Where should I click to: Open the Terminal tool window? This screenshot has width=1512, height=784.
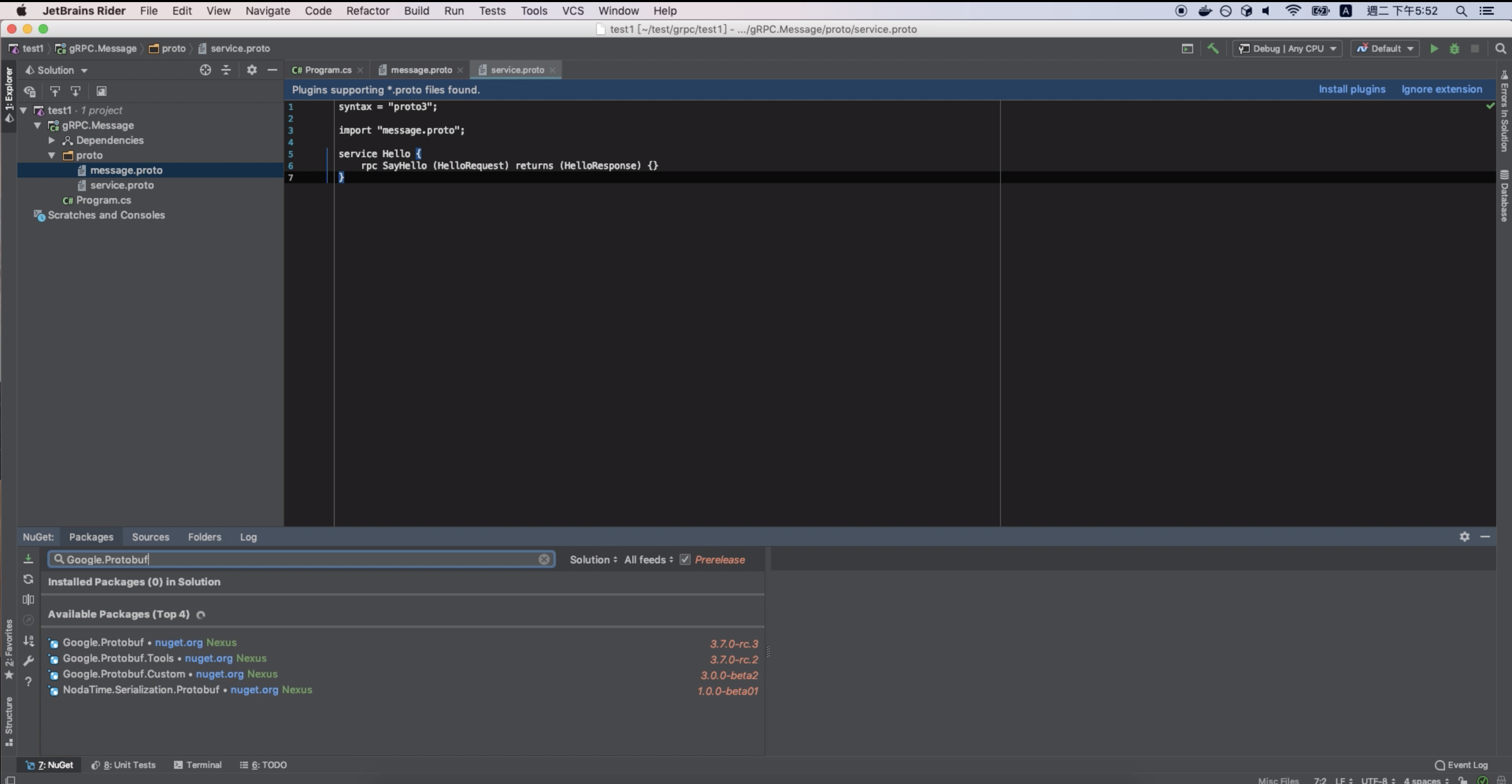tap(198, 765)
